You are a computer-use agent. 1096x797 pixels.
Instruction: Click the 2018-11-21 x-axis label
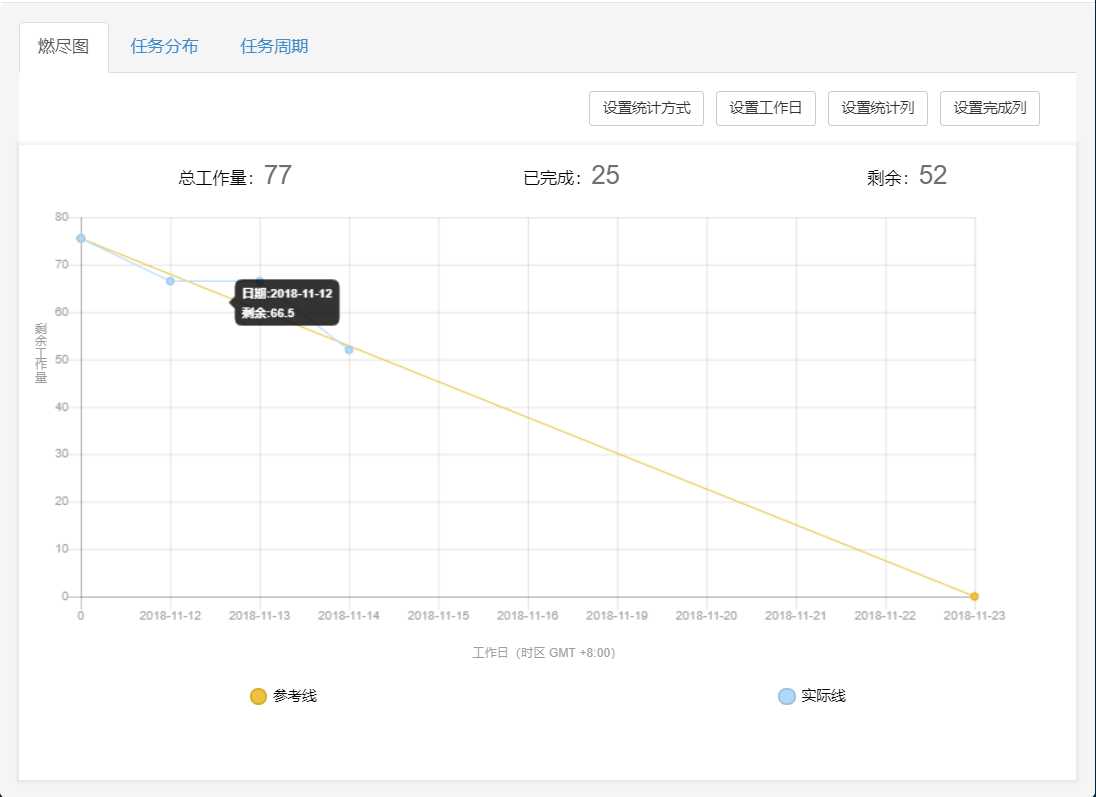[795, 616]
